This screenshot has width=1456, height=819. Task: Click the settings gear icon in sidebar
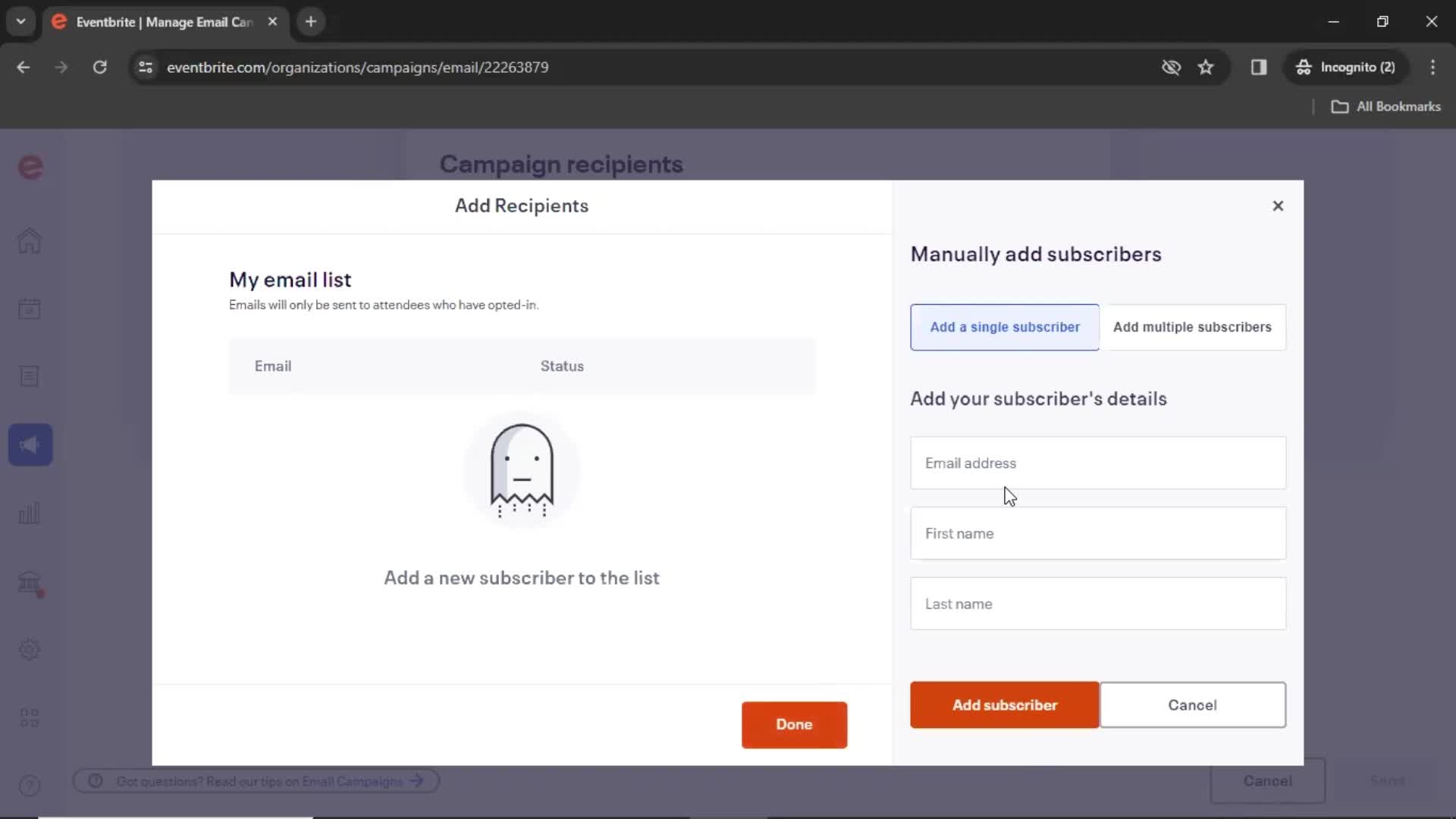coord(29,649)
